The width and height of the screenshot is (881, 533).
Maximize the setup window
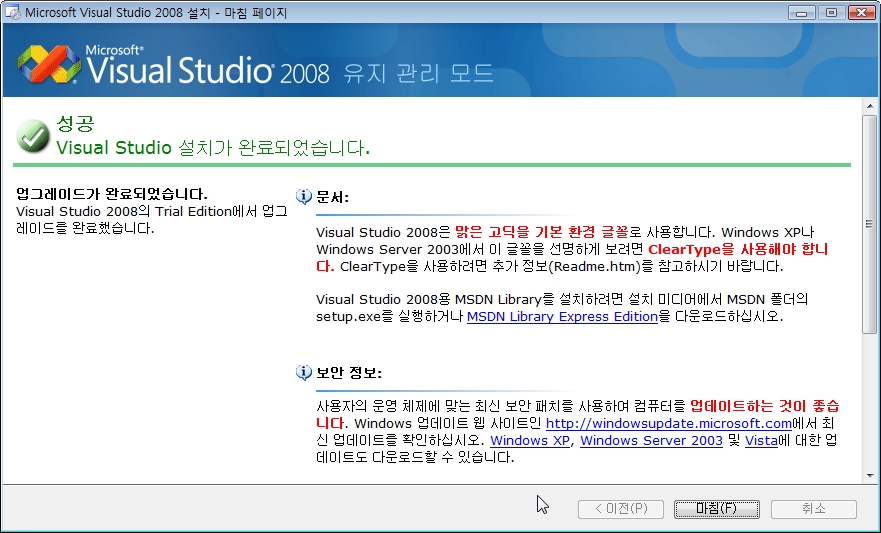[x=832, y=12]
